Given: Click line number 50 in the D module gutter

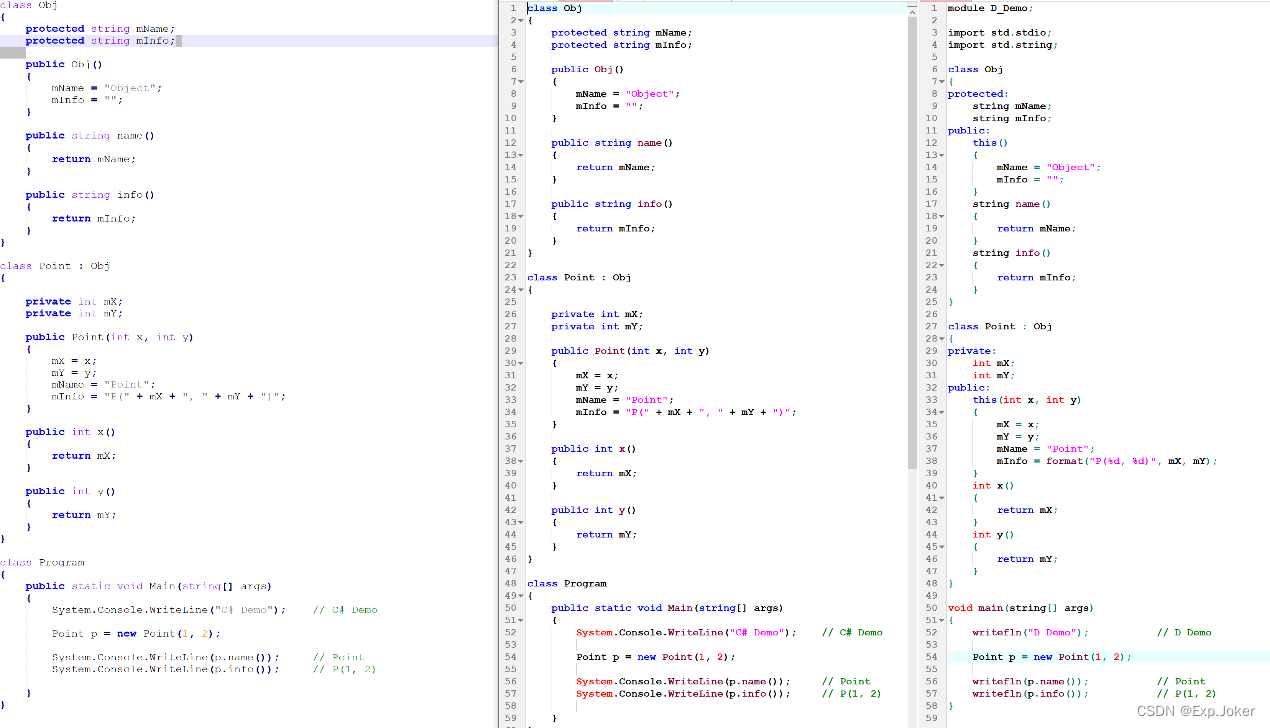Looking at the screenshot, I should (931, 608).
